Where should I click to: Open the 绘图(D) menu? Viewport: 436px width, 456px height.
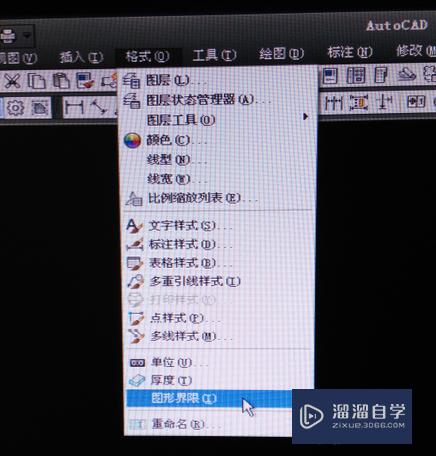point(282,54)
